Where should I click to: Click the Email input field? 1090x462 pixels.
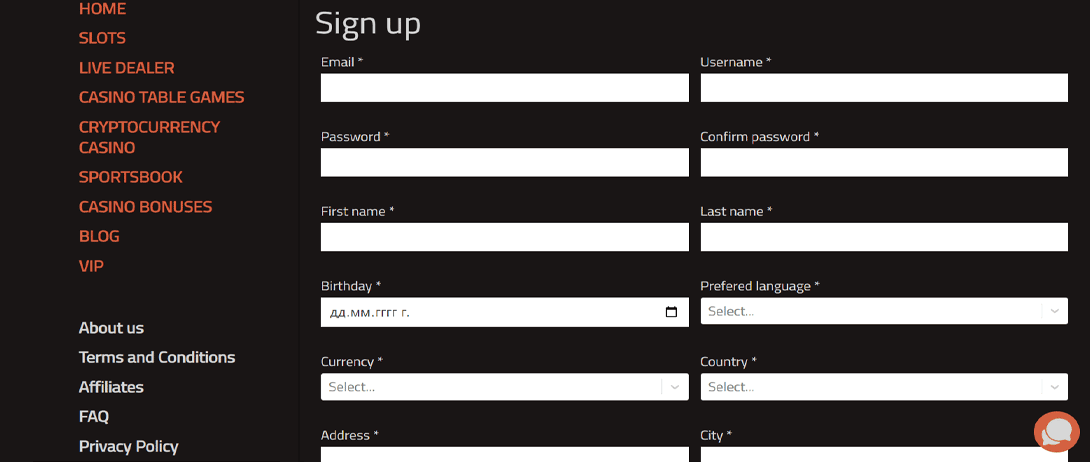pos(504,88)
